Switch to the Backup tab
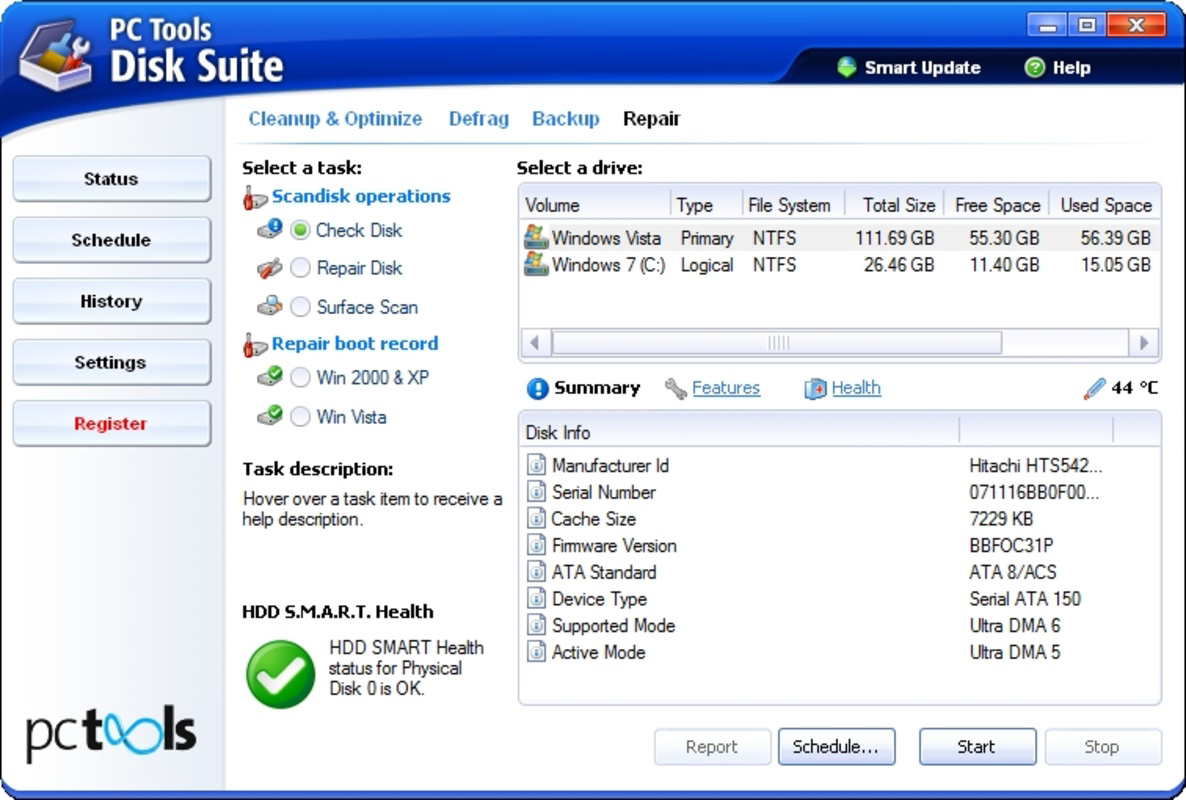 click(x=566, y=119)
